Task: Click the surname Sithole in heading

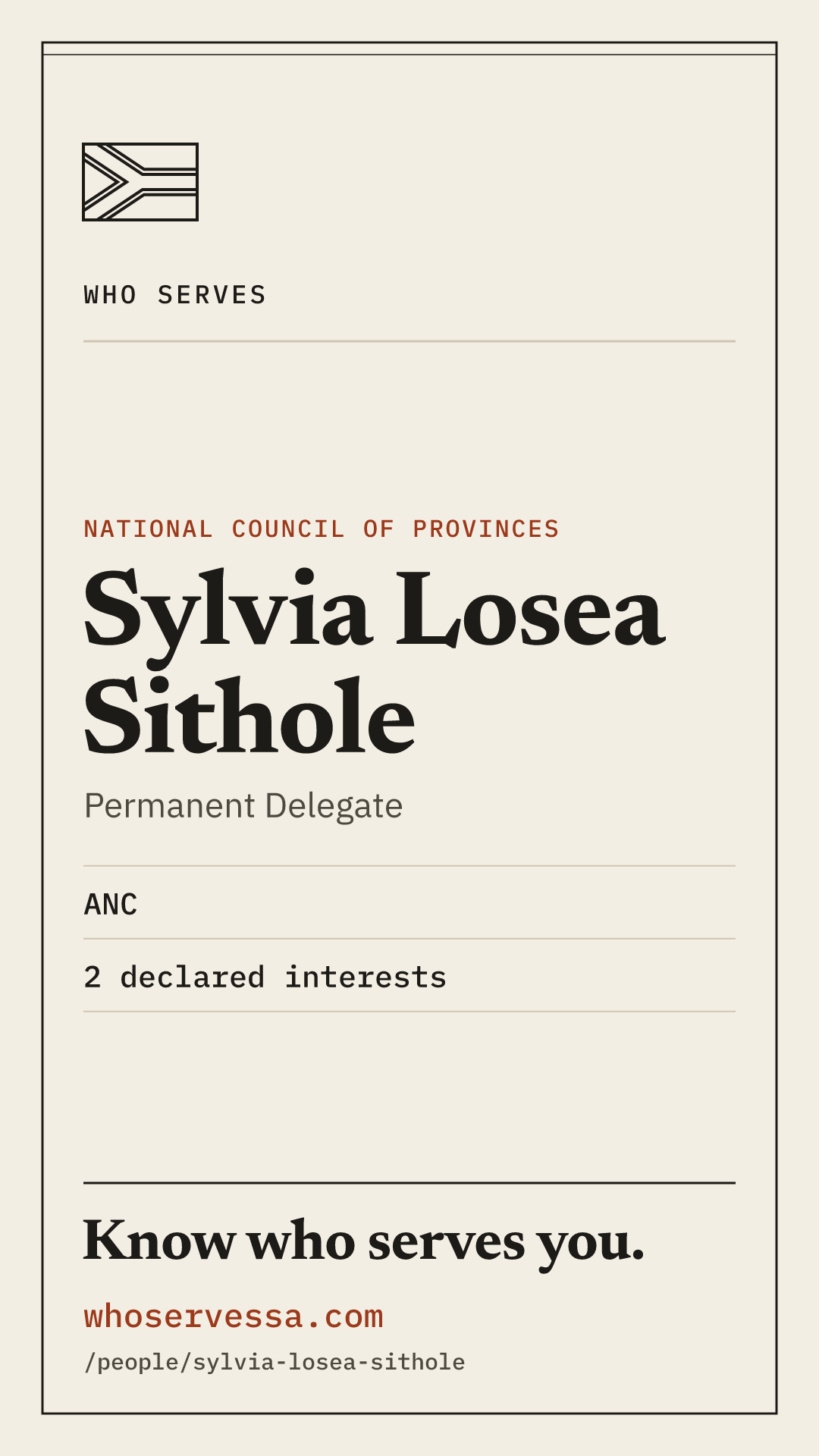Action: point(249,717)
